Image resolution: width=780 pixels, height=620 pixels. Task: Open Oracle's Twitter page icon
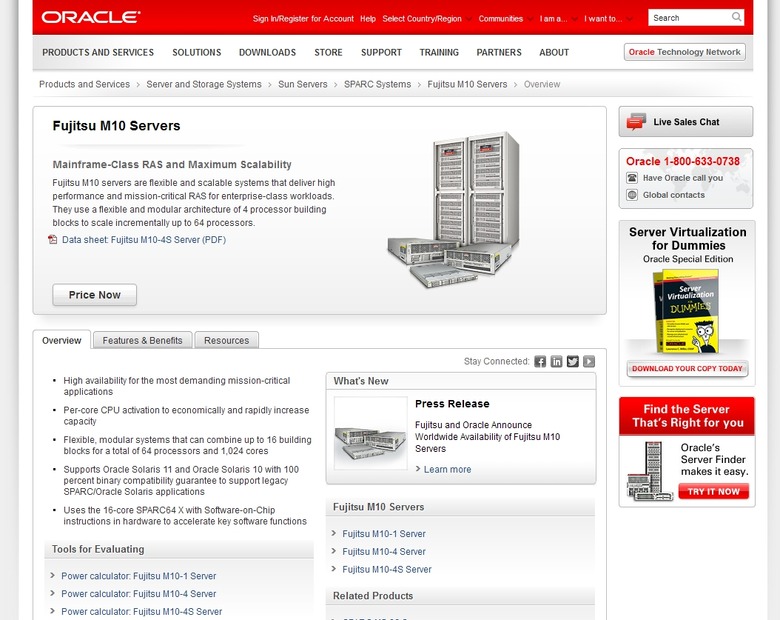tap(573, 361)
